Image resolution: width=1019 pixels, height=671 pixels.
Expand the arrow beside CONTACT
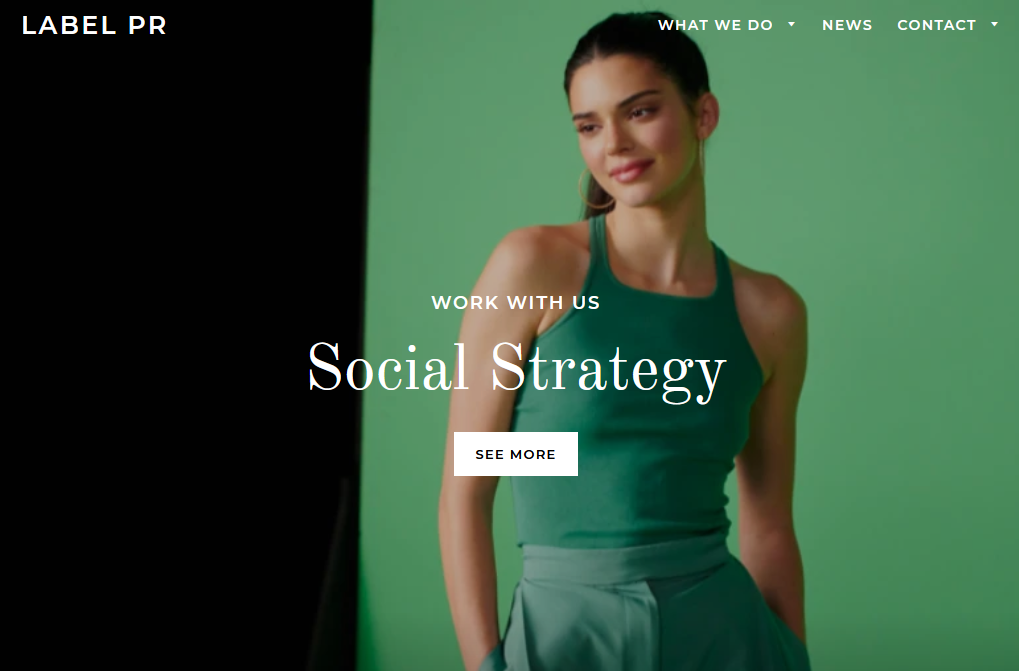tap(994, 24)
